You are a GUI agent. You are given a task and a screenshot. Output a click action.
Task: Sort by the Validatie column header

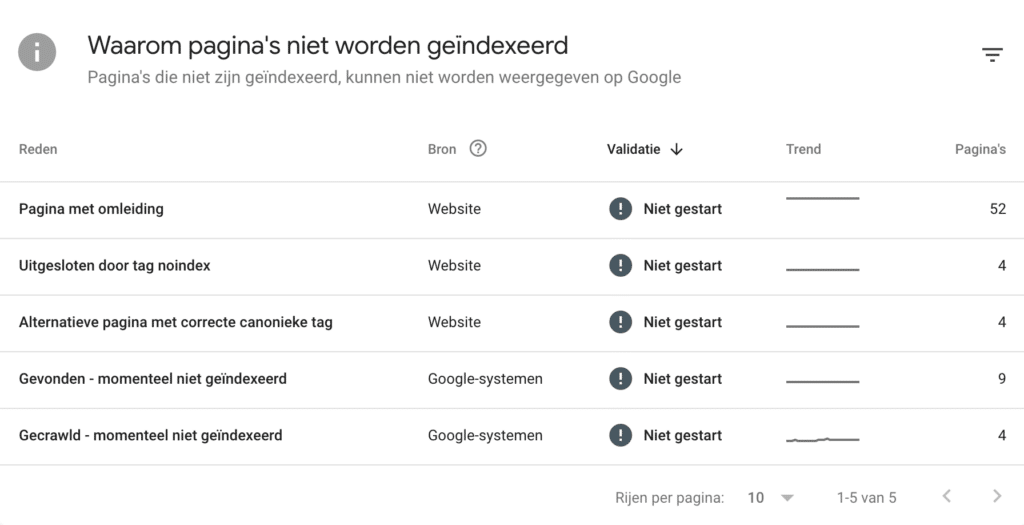coord(633,149)
